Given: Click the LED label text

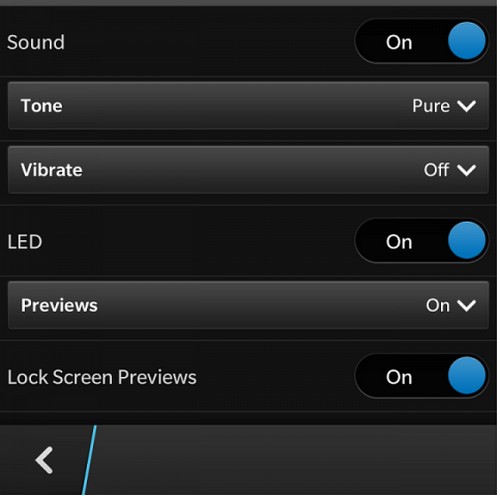Looking at the screenshot, I should point(25,242).
